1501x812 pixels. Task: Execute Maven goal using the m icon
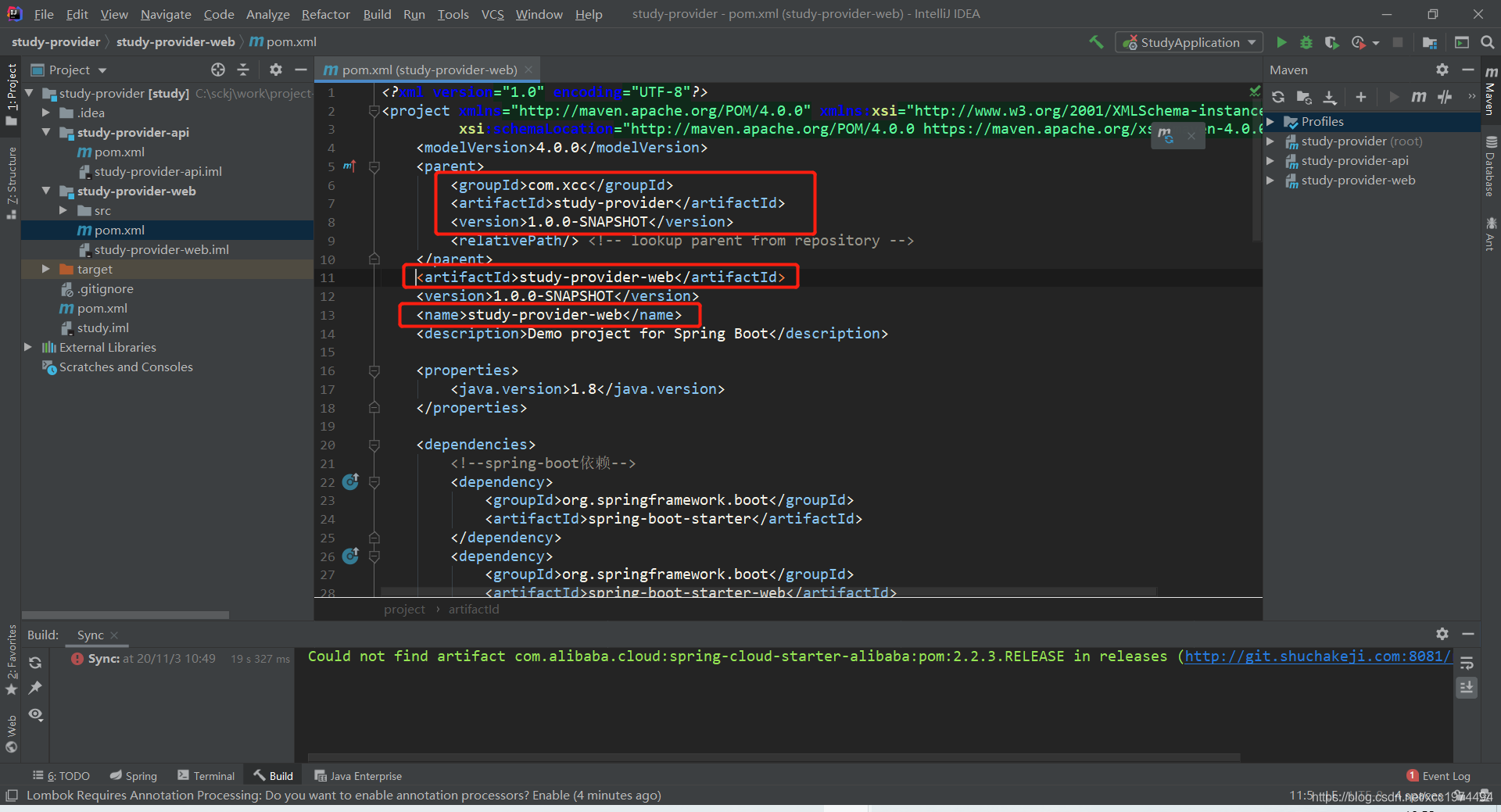click(1418, 97)
